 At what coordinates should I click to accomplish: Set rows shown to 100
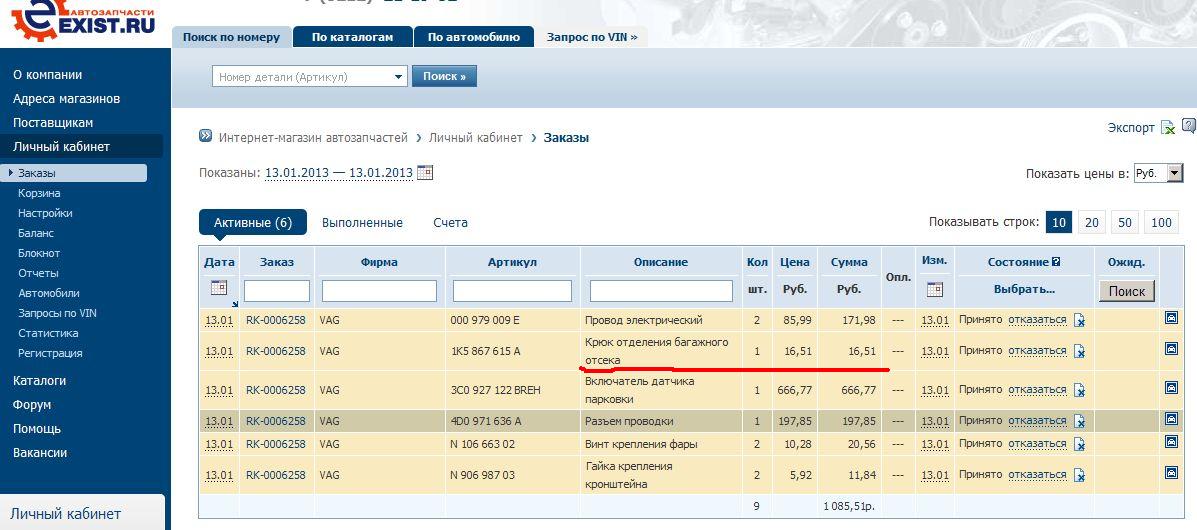[x=1161, y=222]
